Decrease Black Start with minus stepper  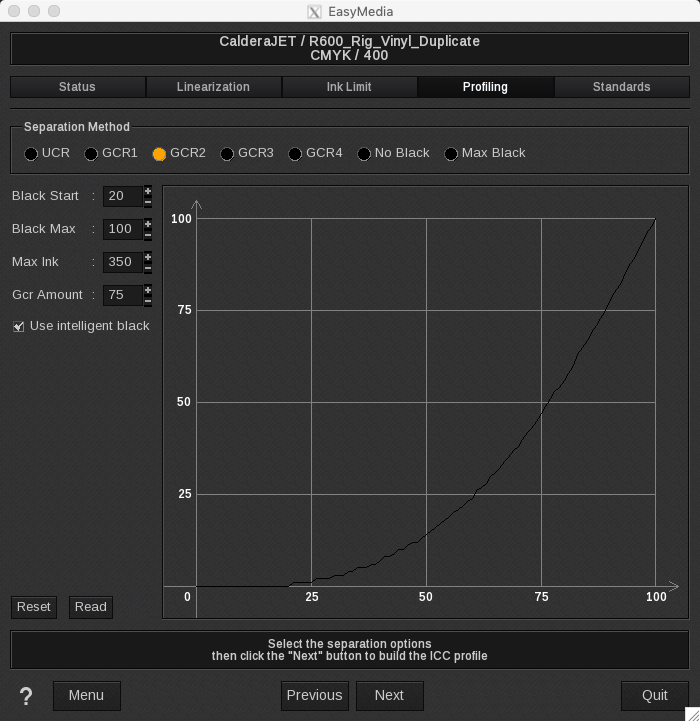148,202
